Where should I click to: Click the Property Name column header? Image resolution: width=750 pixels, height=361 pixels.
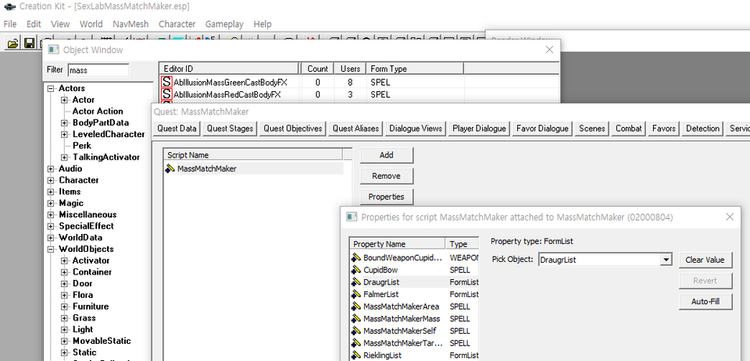click(x=397, y=244)
